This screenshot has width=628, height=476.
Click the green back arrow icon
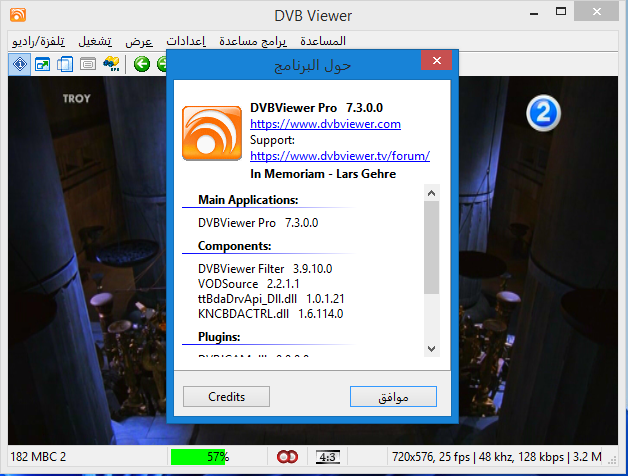(142, 64)
